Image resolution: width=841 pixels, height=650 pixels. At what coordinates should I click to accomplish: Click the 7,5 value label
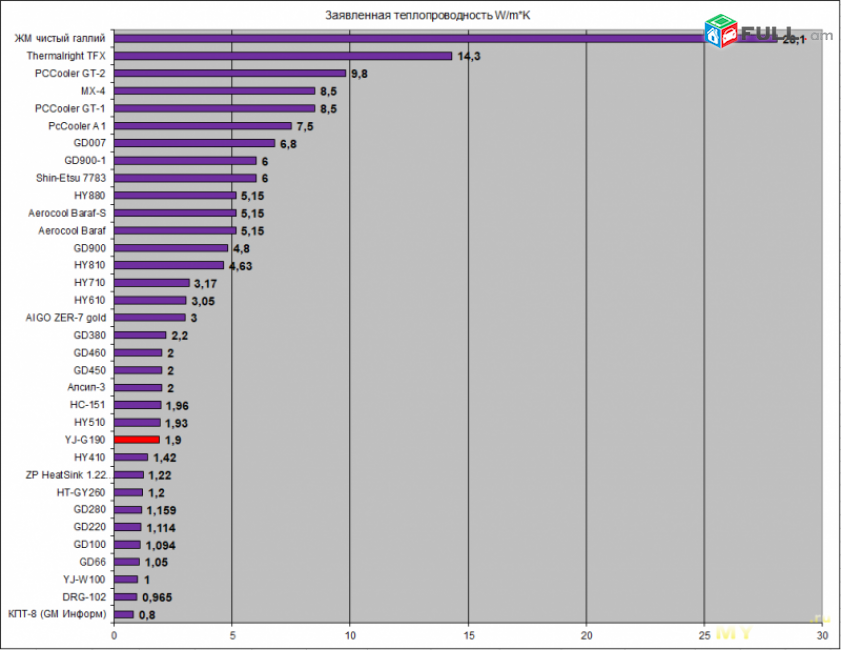[305, 127]
